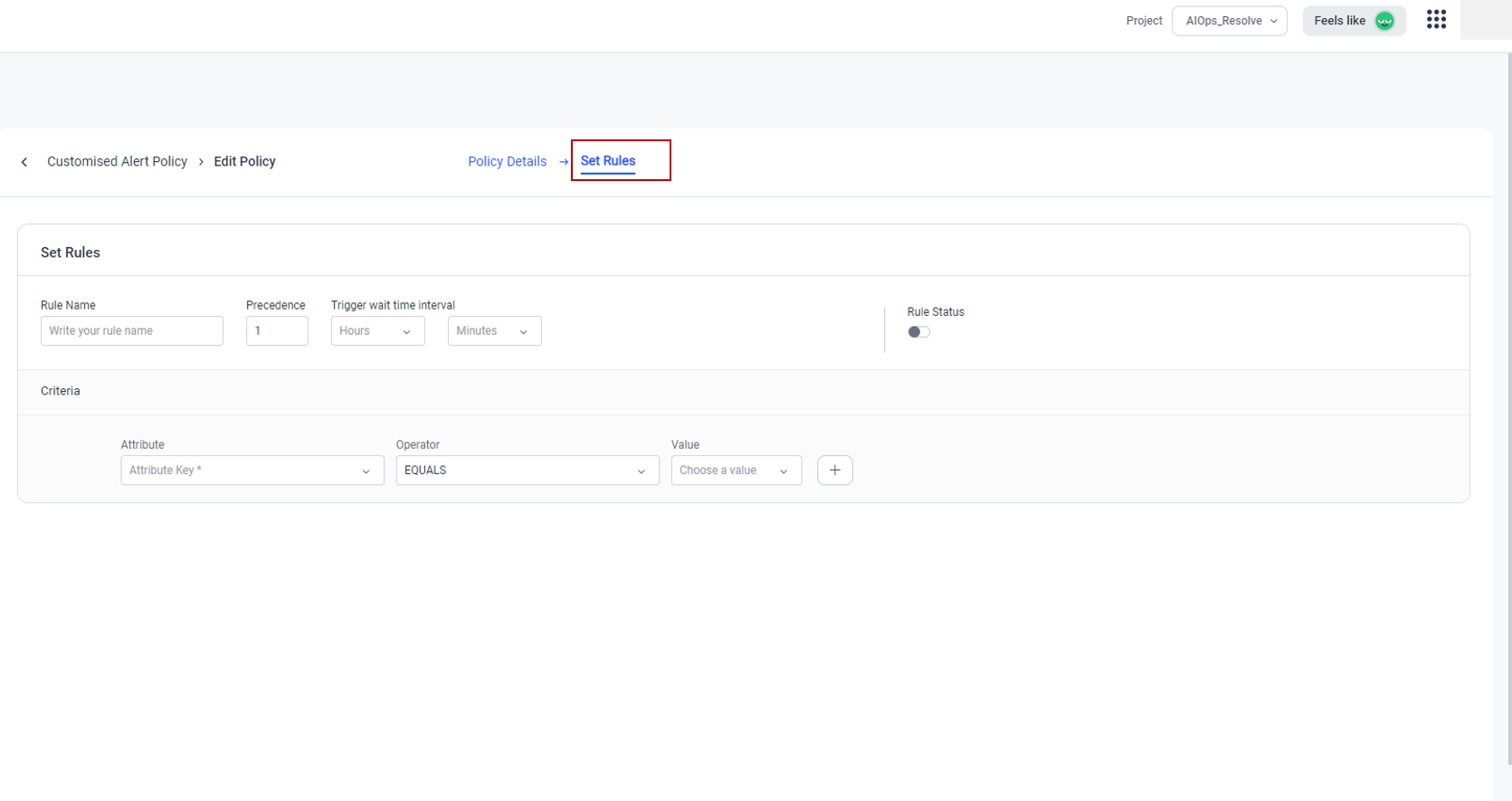Open the Choose a value dropdown
The width and height of the screenshot is (1512, 801).
(x=736, y=471)
